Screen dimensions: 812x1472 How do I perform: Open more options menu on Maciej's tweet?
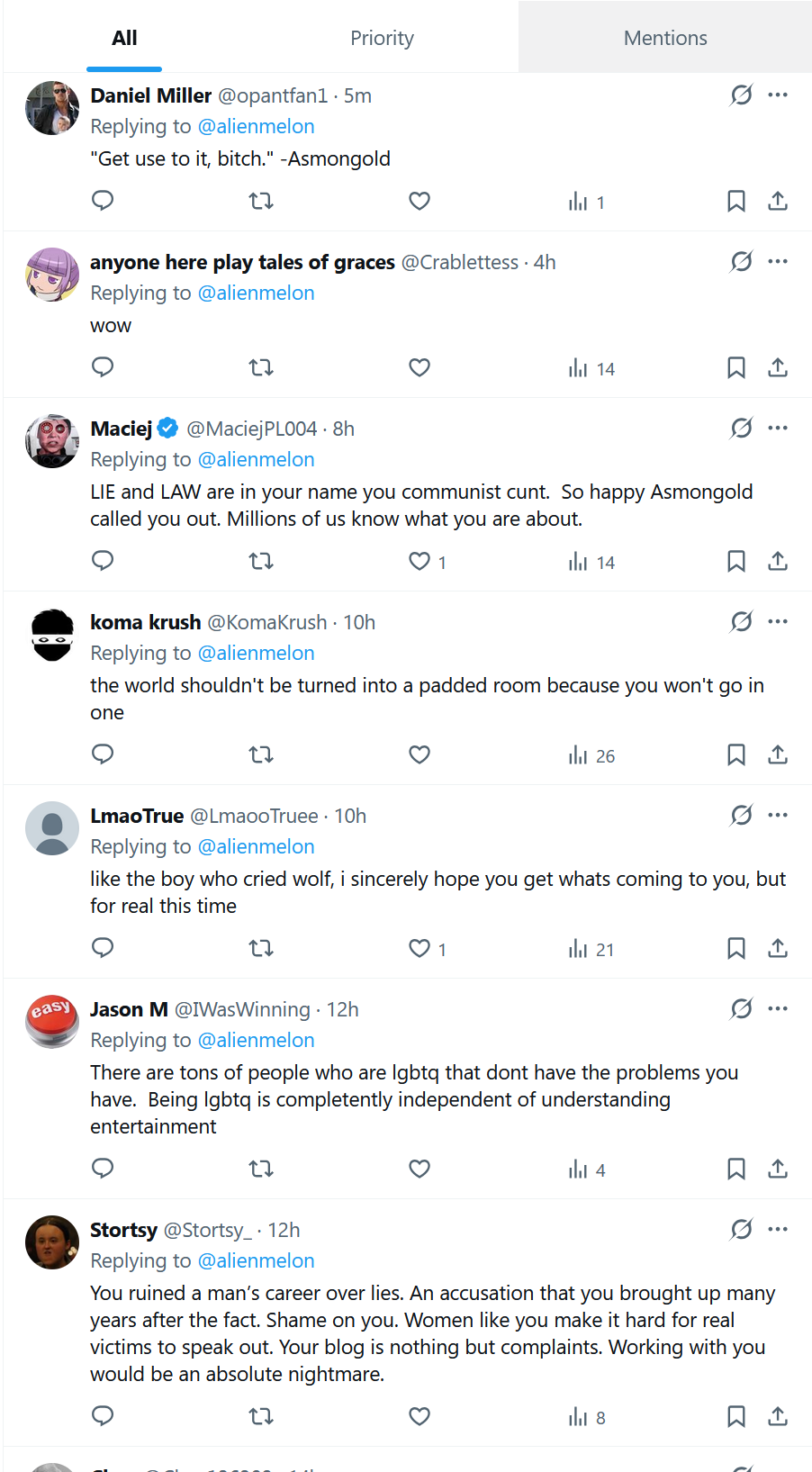click(778, 428)
